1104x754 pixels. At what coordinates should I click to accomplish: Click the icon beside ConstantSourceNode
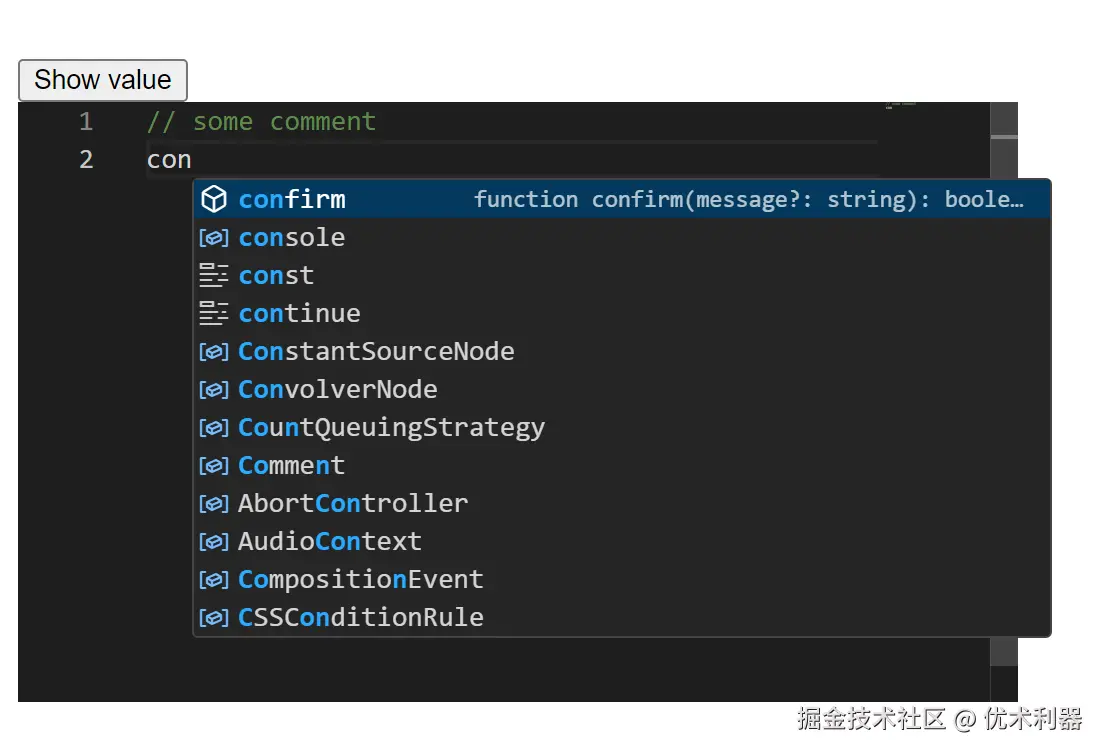213,352
